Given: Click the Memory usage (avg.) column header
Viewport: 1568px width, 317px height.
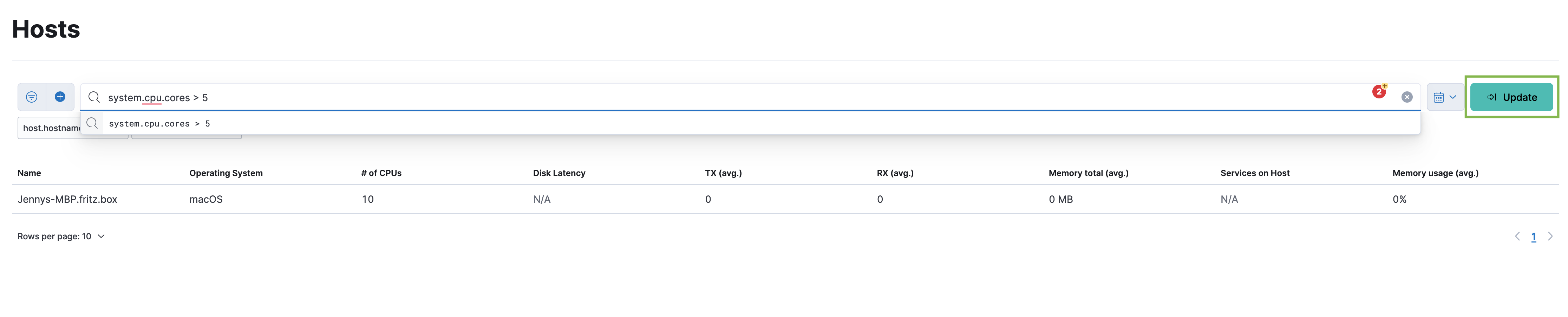Looking at the screenshot, I should pos(1435,173).
